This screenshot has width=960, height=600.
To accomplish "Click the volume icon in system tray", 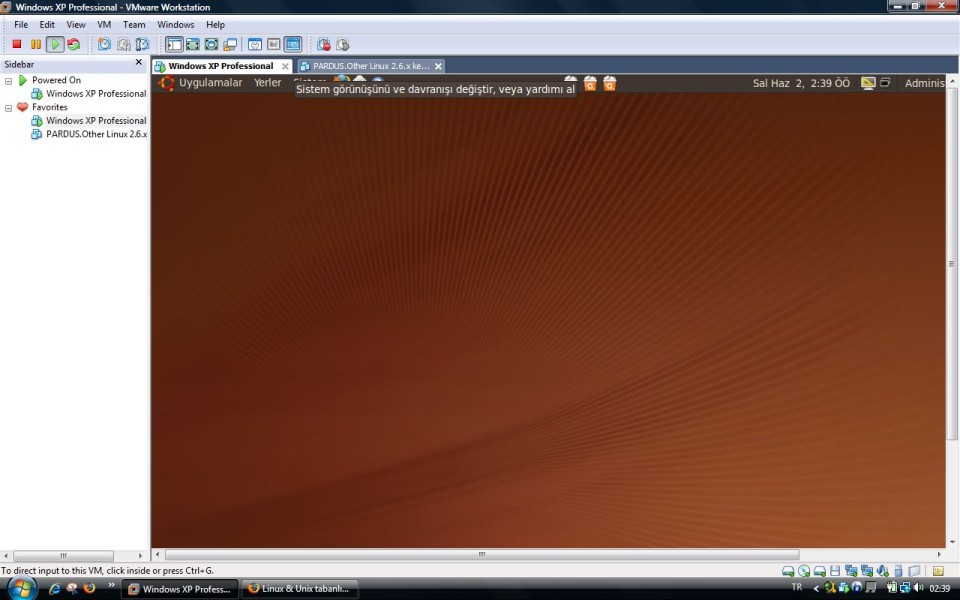I will pyautogui.click(x=918, y=588).
